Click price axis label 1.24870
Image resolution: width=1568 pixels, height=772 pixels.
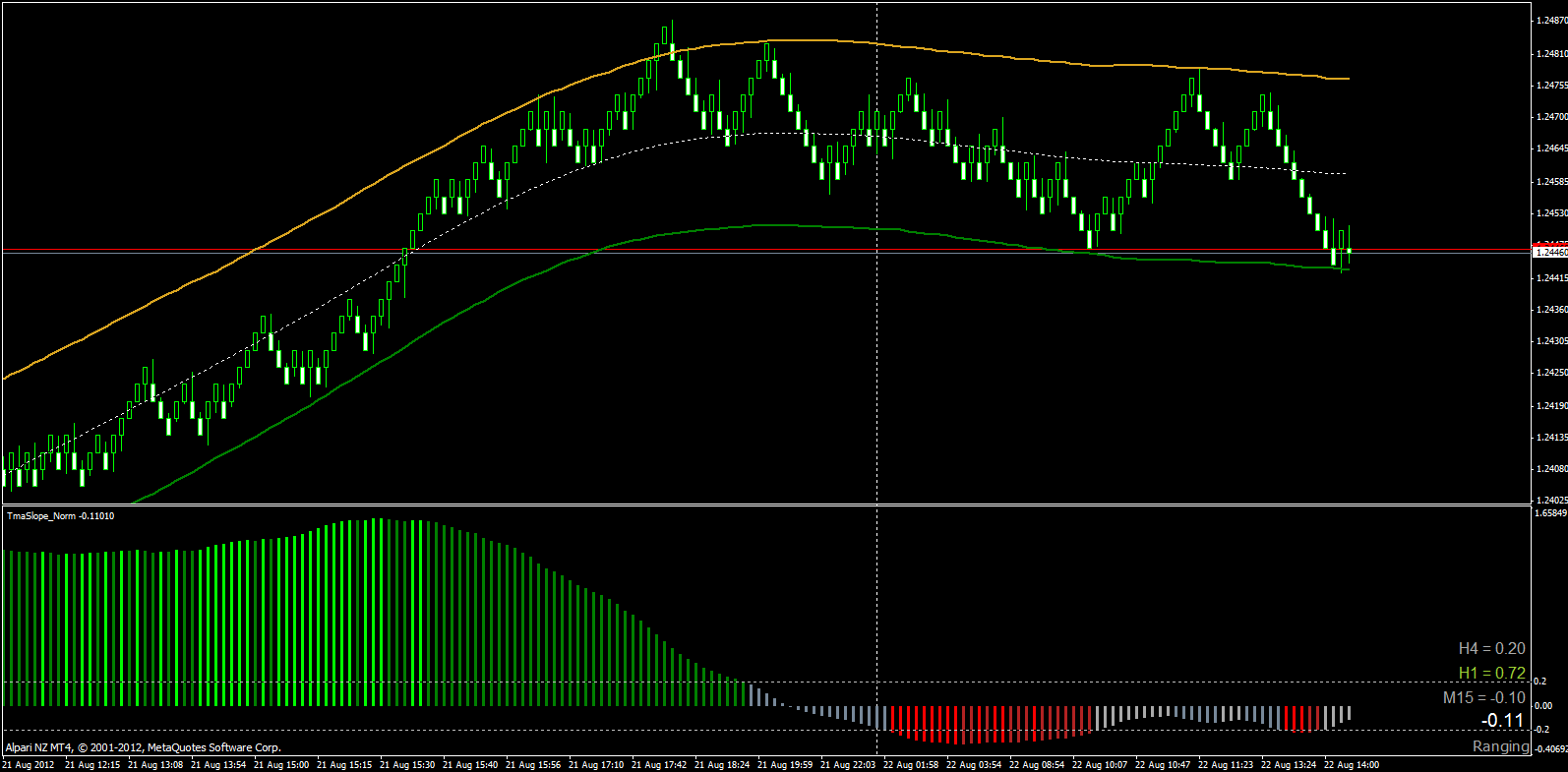point(1551,20)
